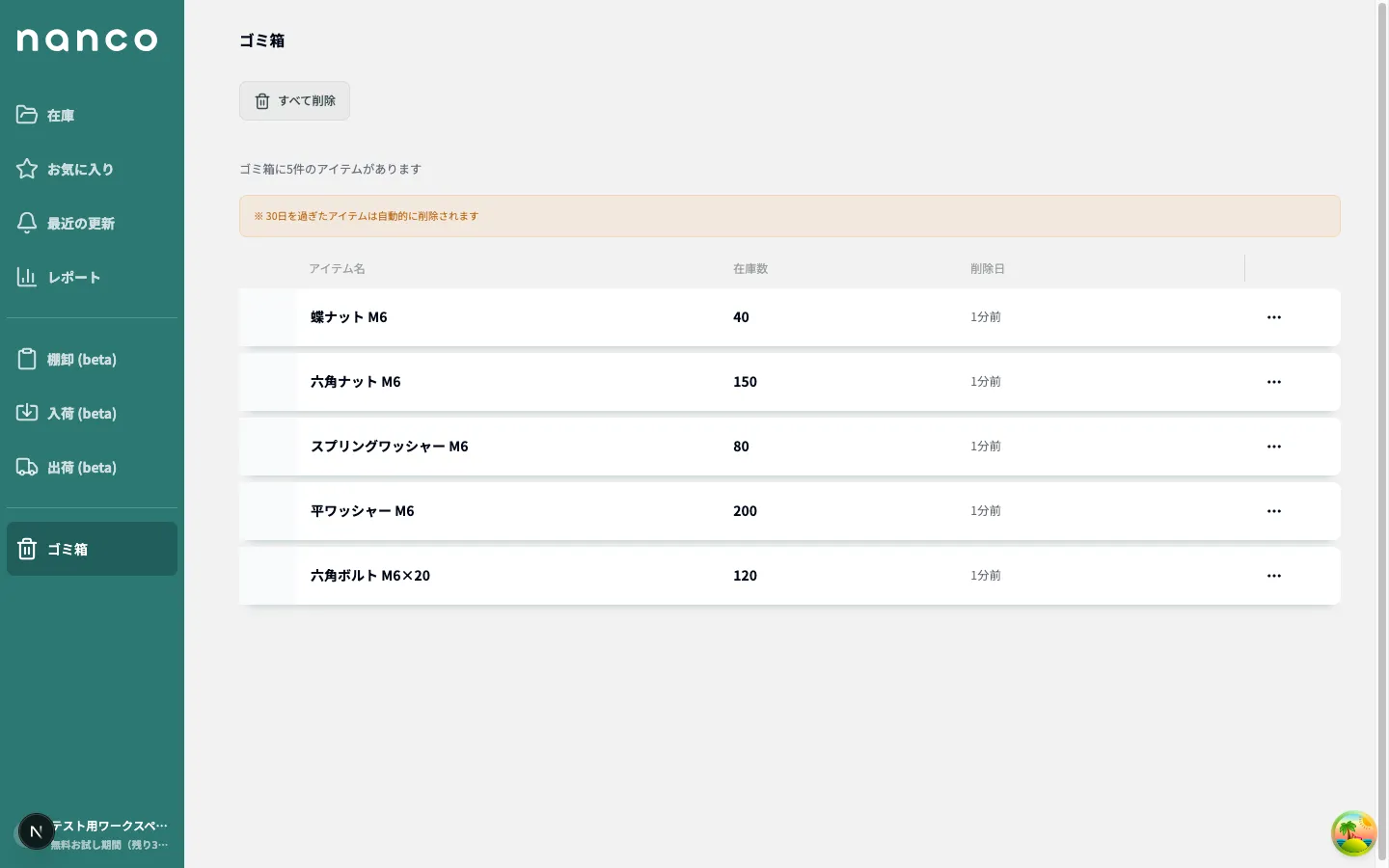This screenshot has height=868, width=1389.
Task: Open レポート menu item
Action: click(x=92, y=277)
